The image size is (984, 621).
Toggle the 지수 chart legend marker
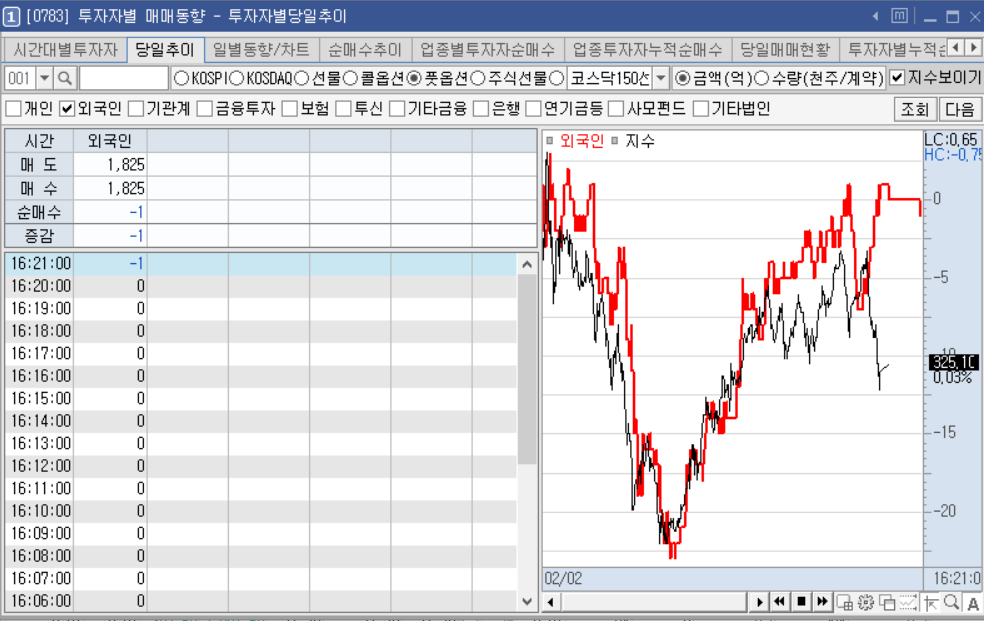click(614, 141)
